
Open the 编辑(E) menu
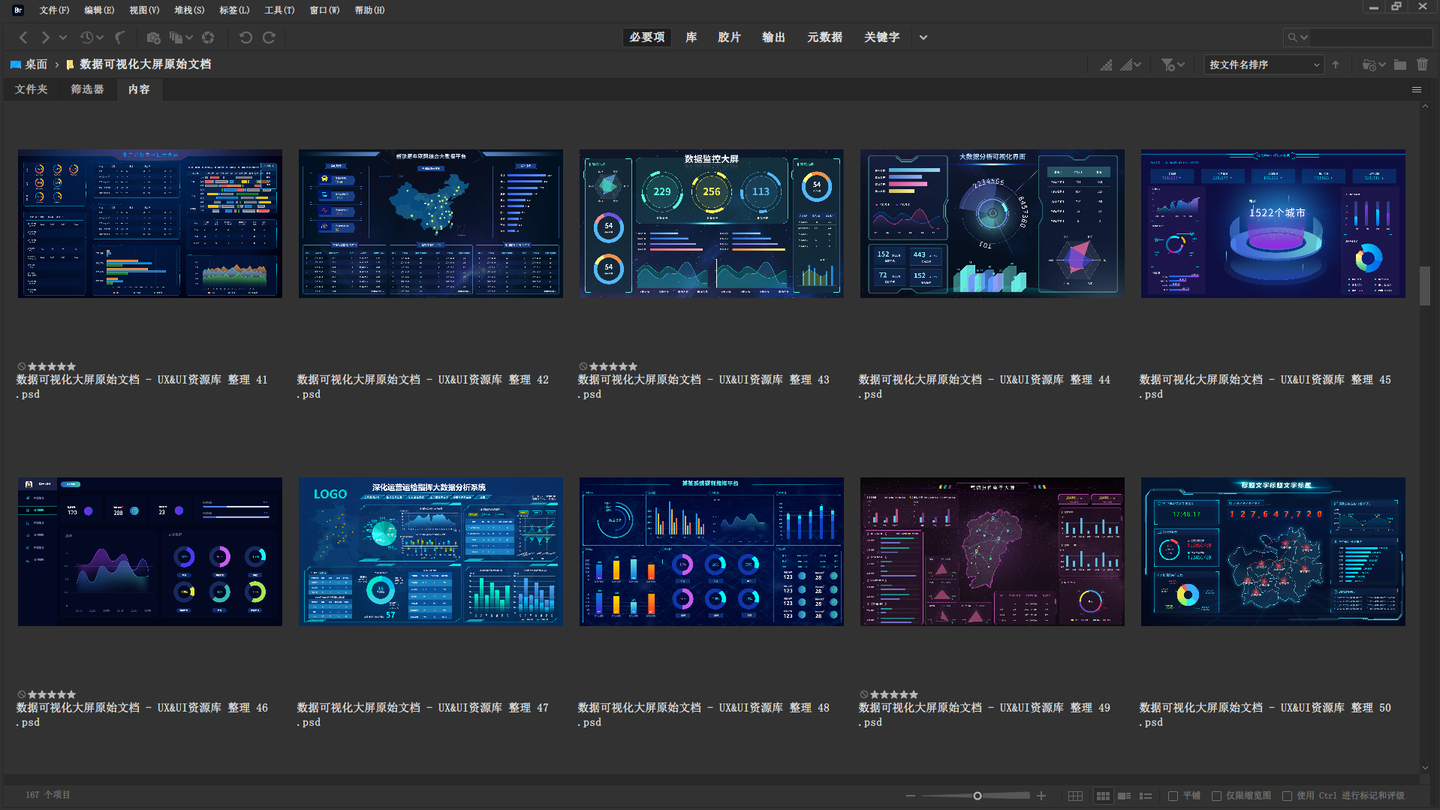pos(99,10)
